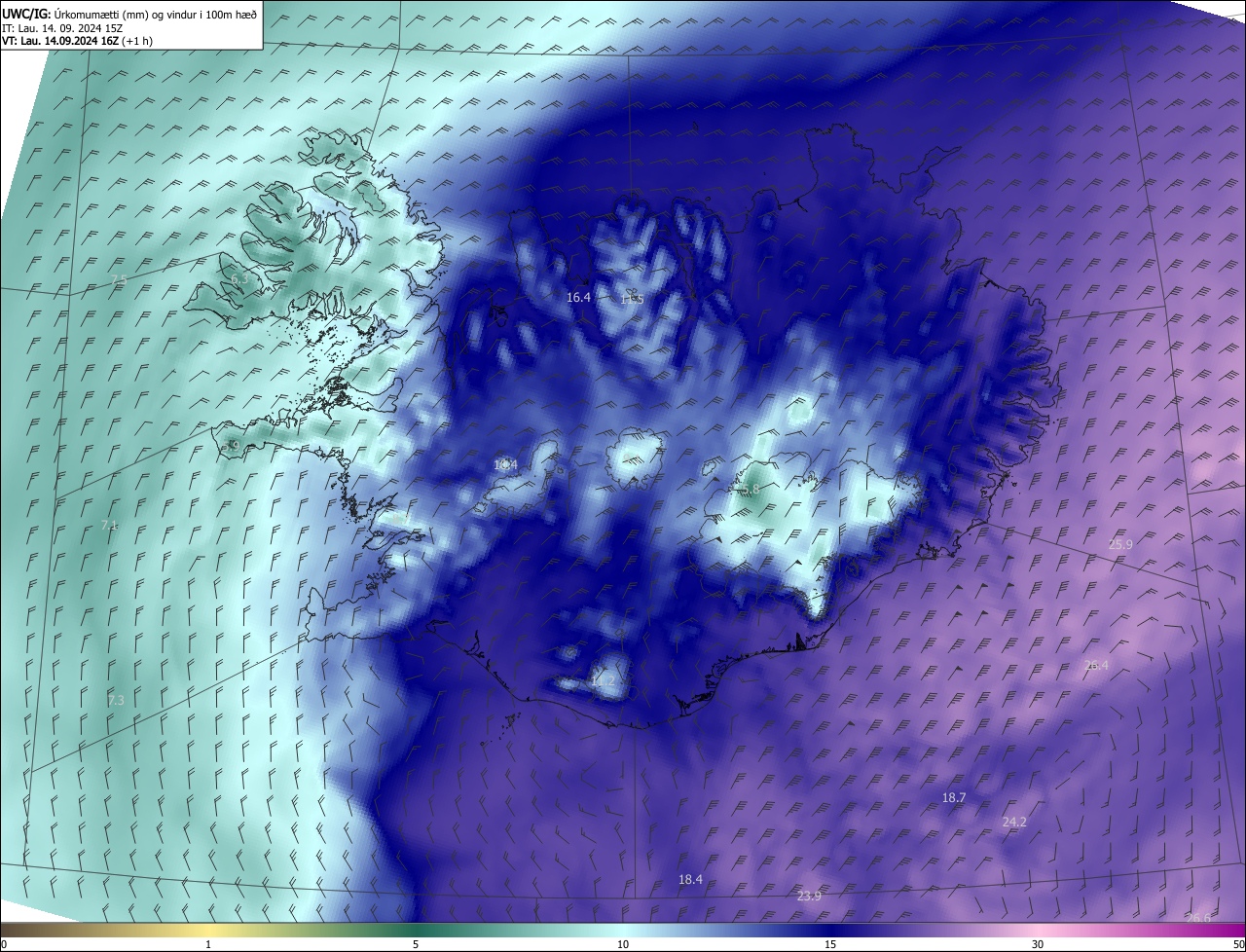Viewport: 1246px width, 952px height.
Task: Click the 11.2 value near the south coast
Action: pos(603,681)
